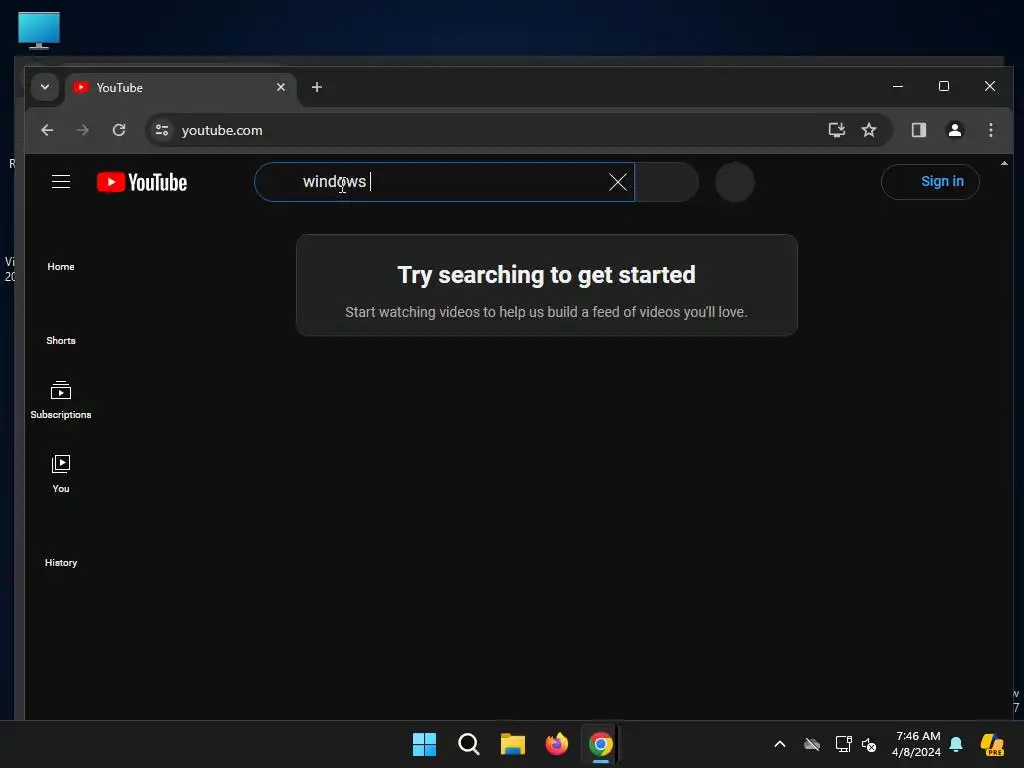View site information for youtube.com
Screen dimensions: 1024x768
tap(162, 130)
